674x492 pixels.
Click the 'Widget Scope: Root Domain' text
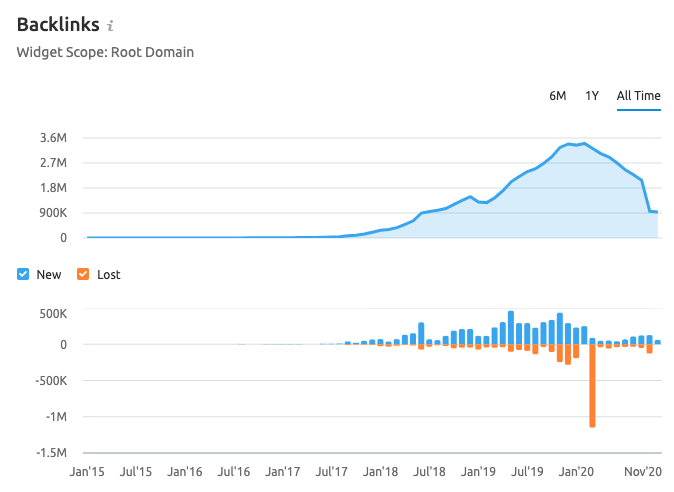[x=105, y=52]
